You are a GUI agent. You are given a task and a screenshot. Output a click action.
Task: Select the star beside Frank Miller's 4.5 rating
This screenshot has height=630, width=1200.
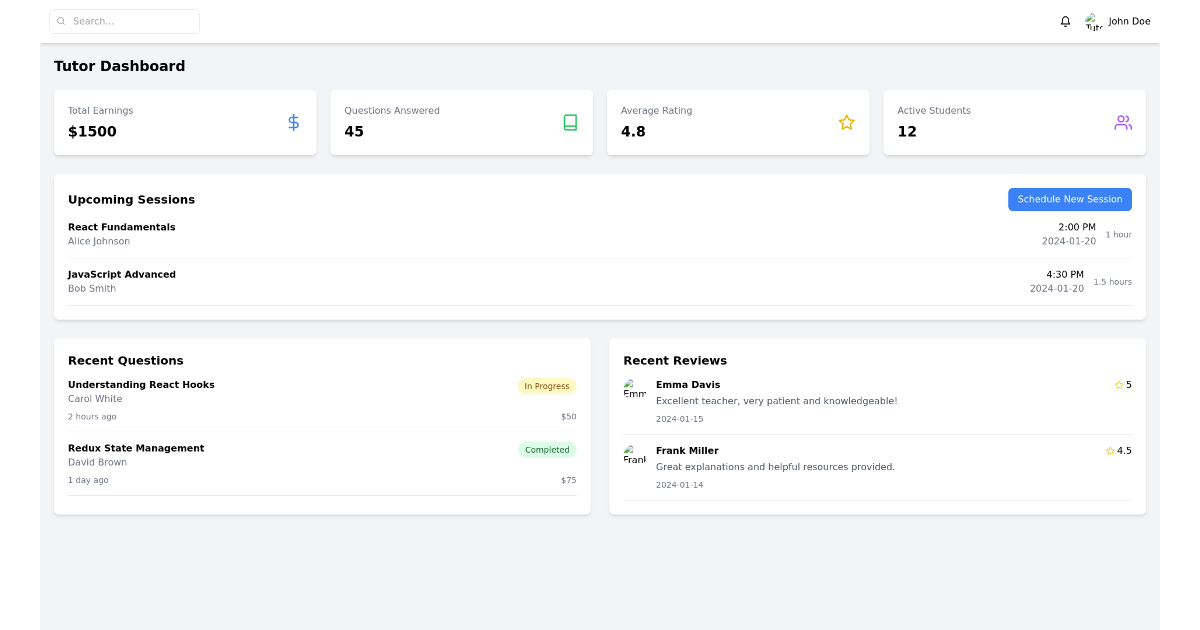click(x=1109, y=450)
